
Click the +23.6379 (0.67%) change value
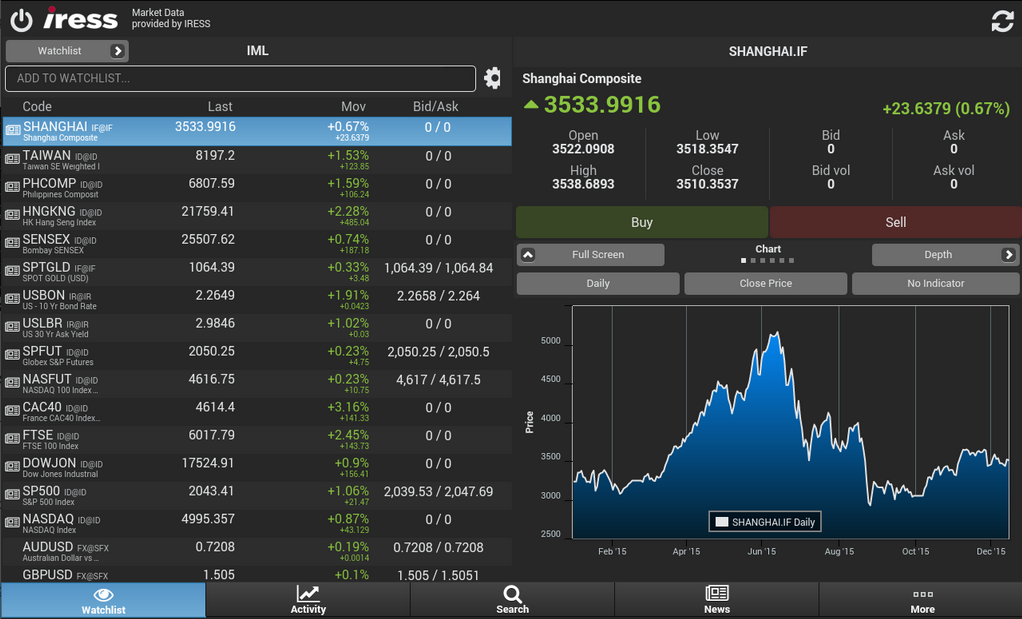[x=946, y=108]
